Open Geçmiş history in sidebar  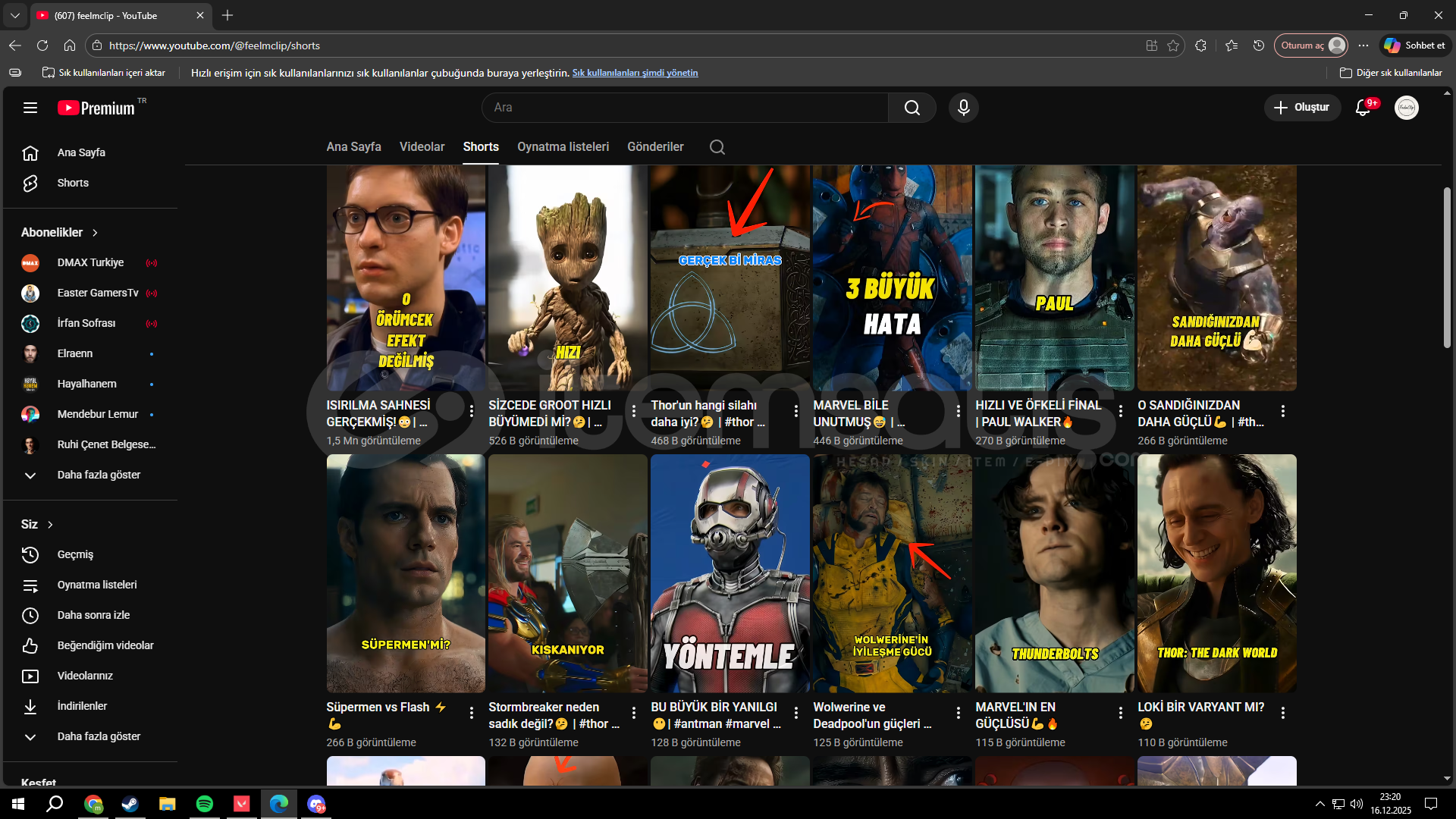coord(75,554)
